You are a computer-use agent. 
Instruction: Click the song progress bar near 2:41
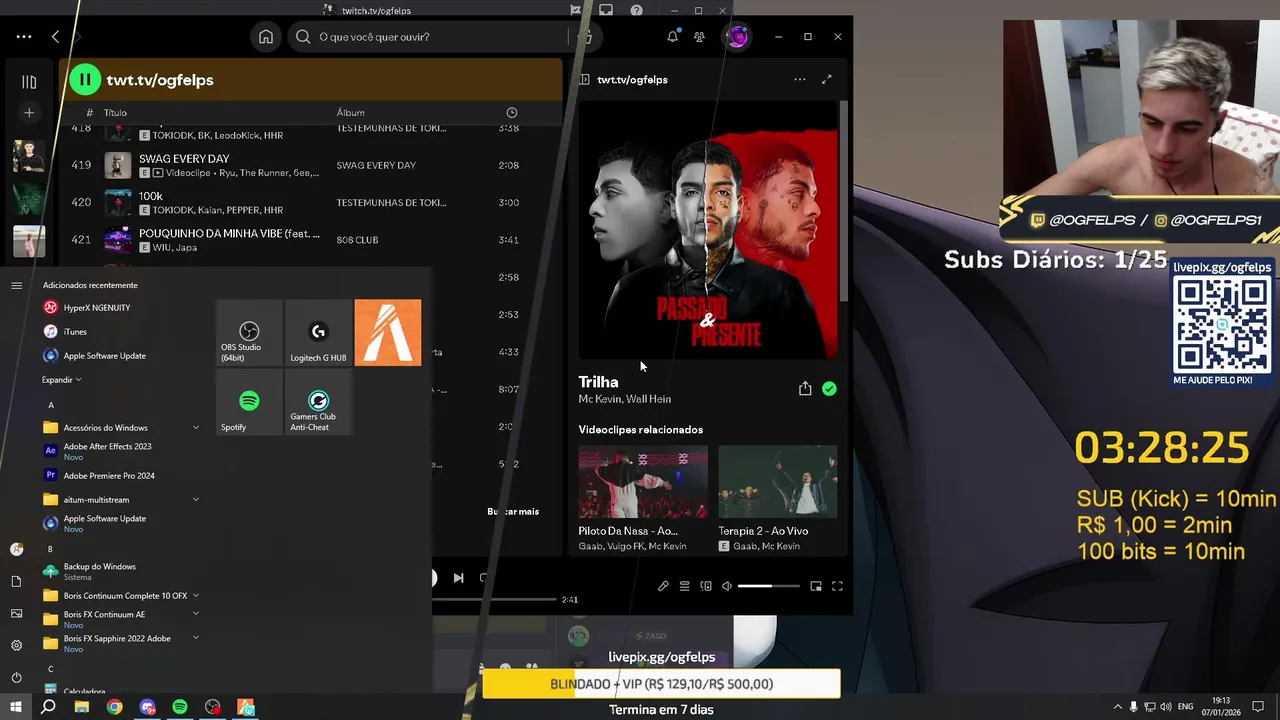point(494,599)
